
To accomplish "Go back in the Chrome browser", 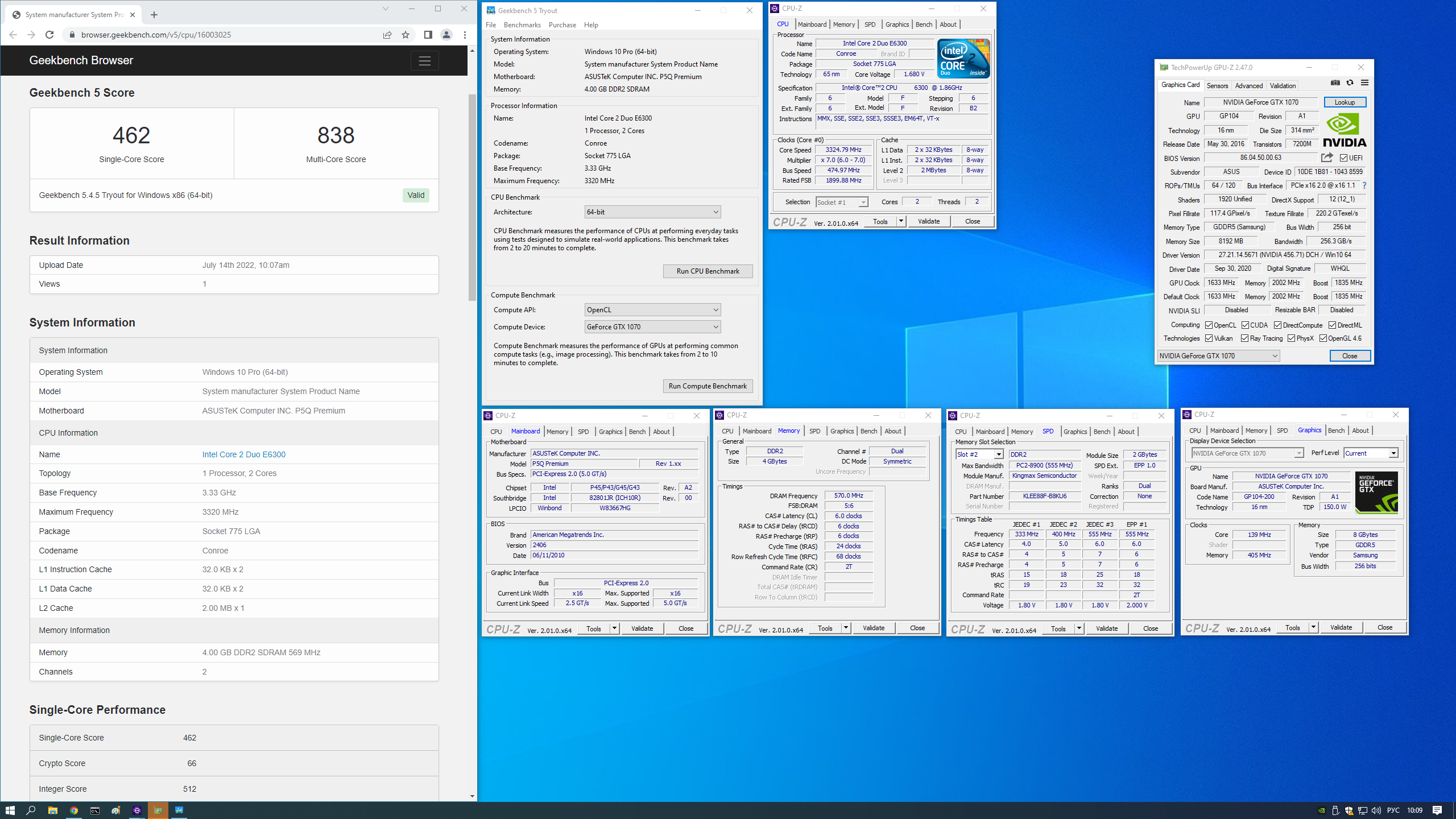I will click(13, 35).
